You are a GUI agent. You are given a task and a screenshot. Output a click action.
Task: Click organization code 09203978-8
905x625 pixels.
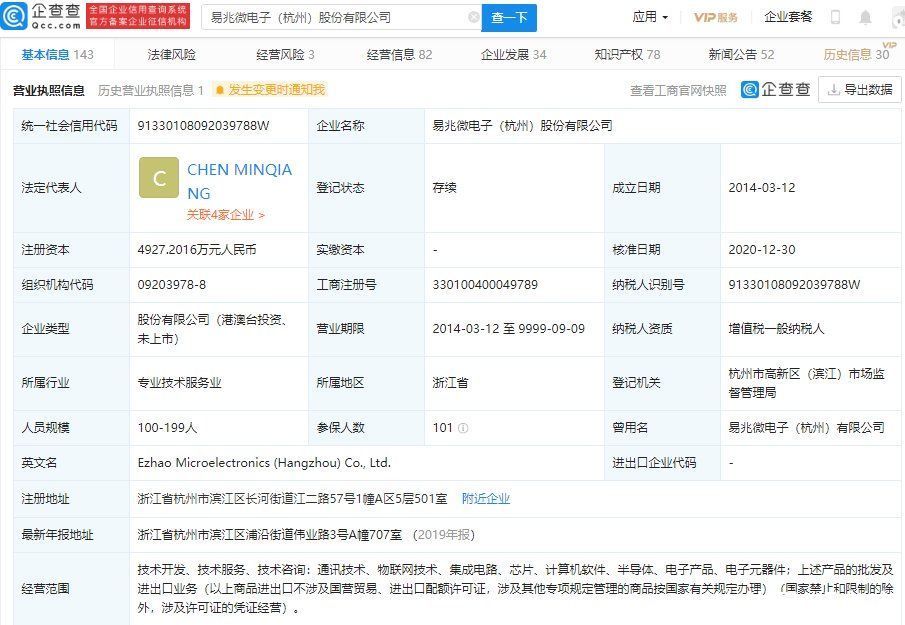pos(171,285)
